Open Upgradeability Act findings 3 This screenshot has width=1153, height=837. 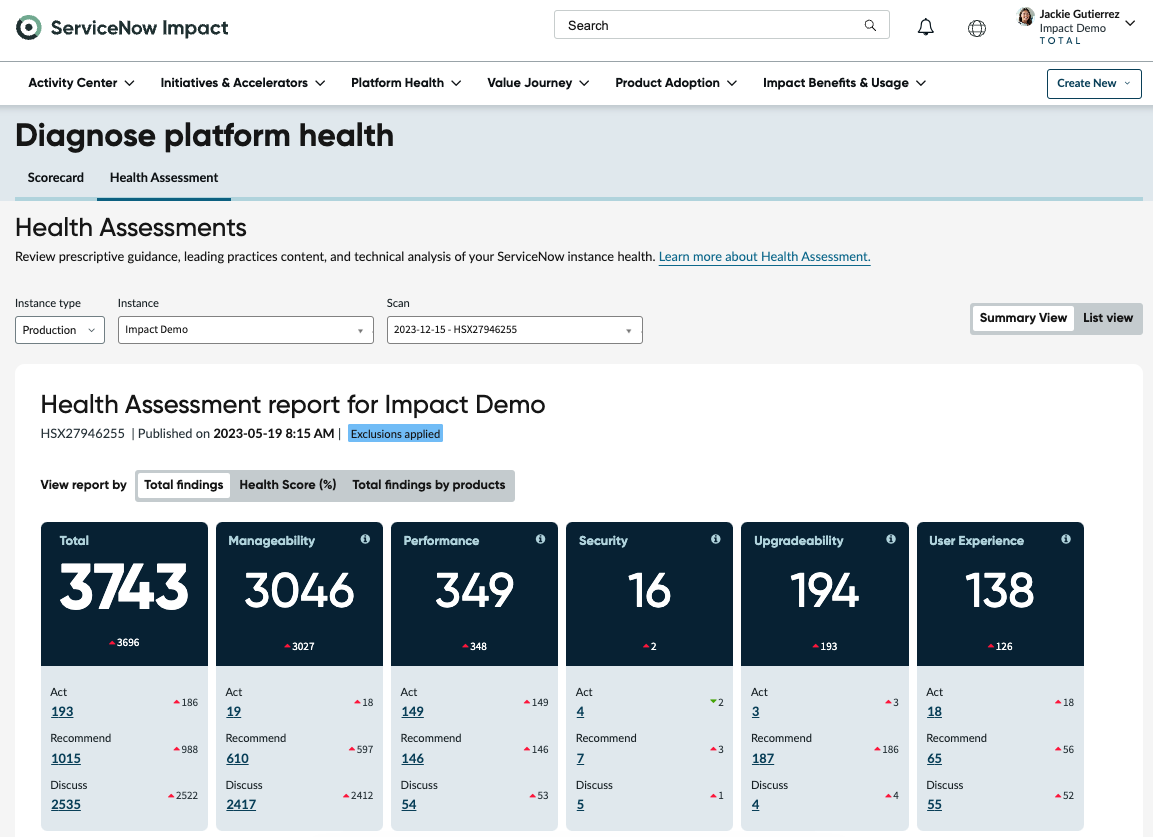pyautogui.click(x=756, y=712)
